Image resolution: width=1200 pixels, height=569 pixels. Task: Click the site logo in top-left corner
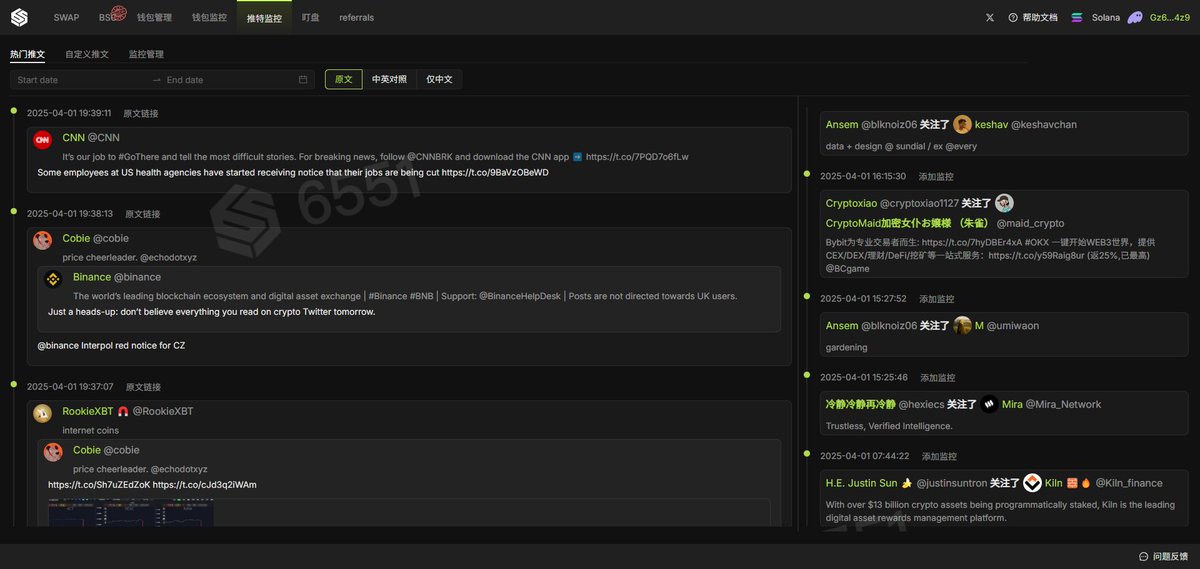tap(19, 17)
